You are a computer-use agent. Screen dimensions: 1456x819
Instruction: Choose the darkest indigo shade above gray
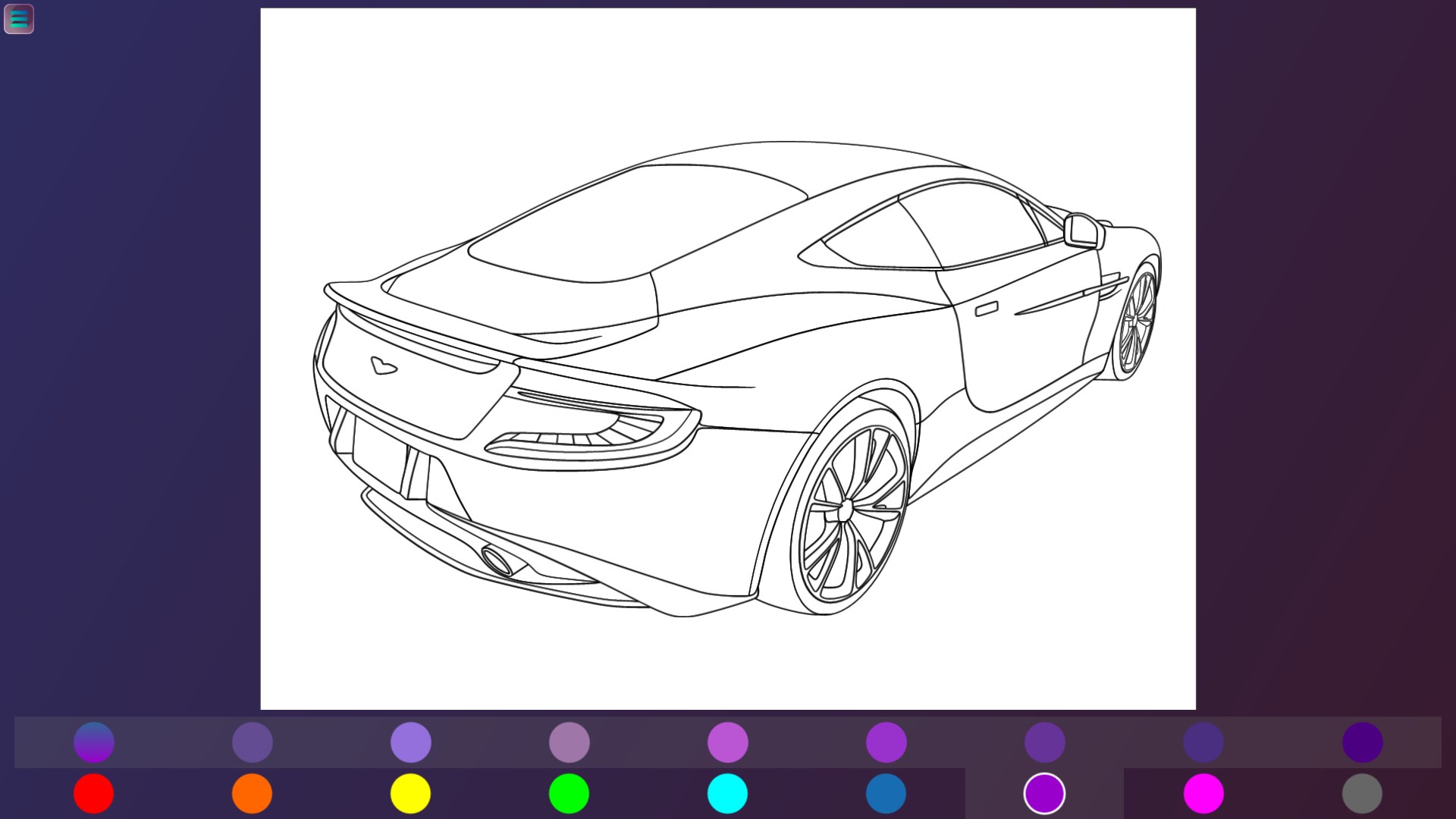(x=1362, y=742)
